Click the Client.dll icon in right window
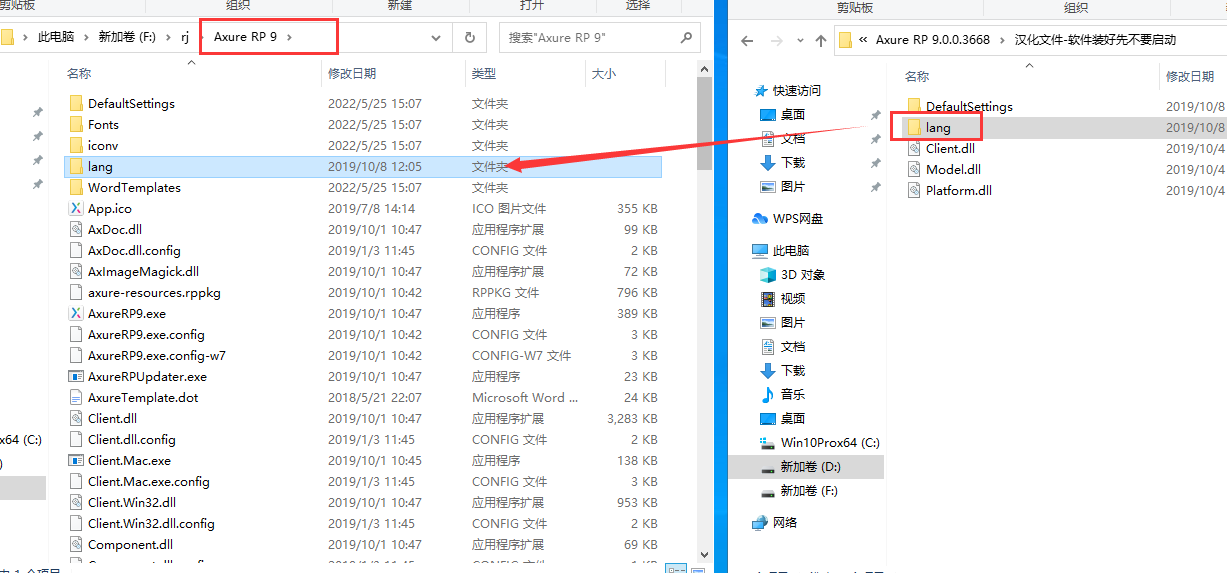 pos(914,149)
